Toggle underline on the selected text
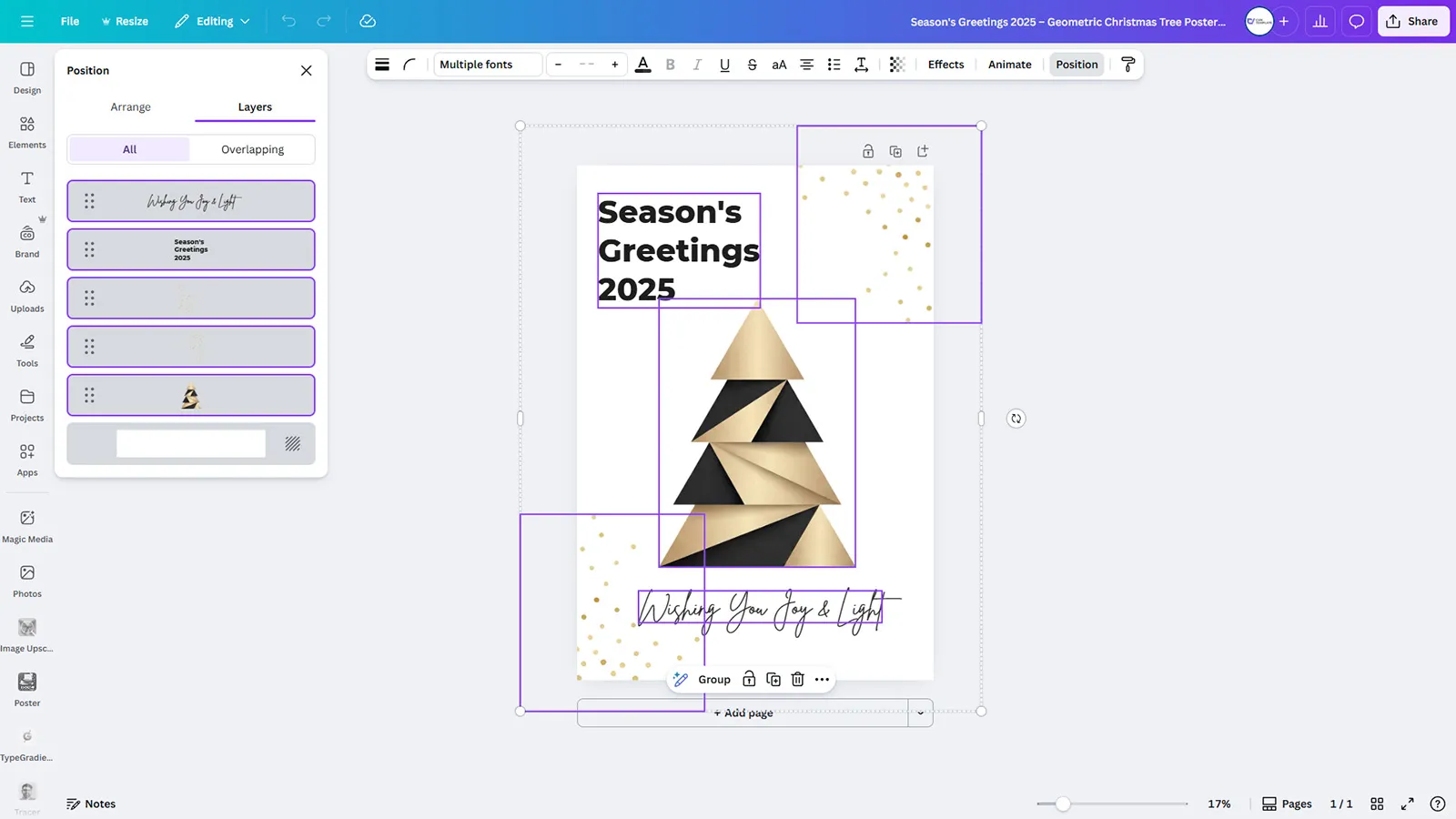This screenshot has height=819, width=1456. [724, 65]
